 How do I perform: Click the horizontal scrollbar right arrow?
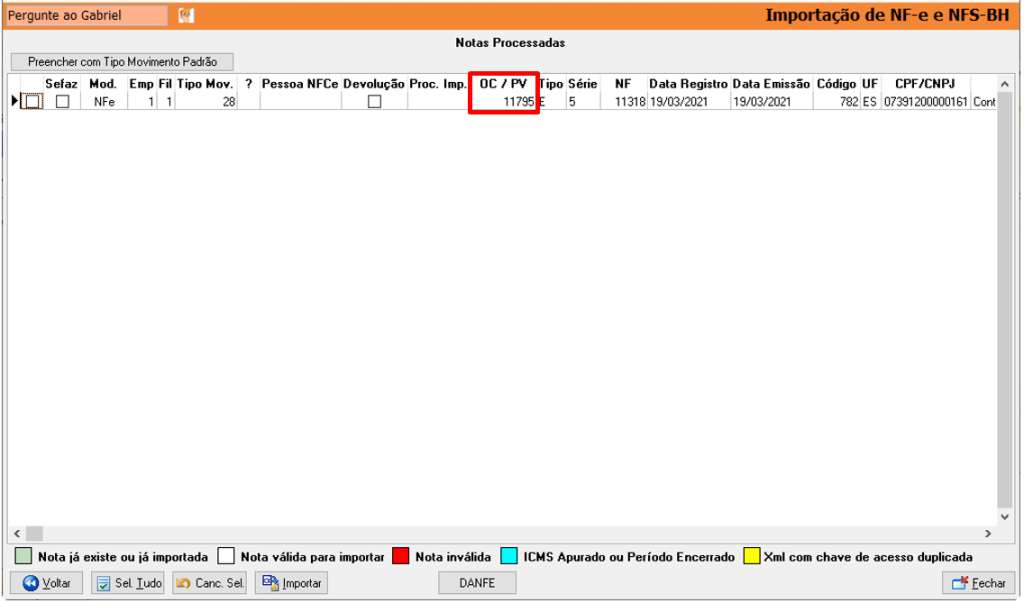988,533
